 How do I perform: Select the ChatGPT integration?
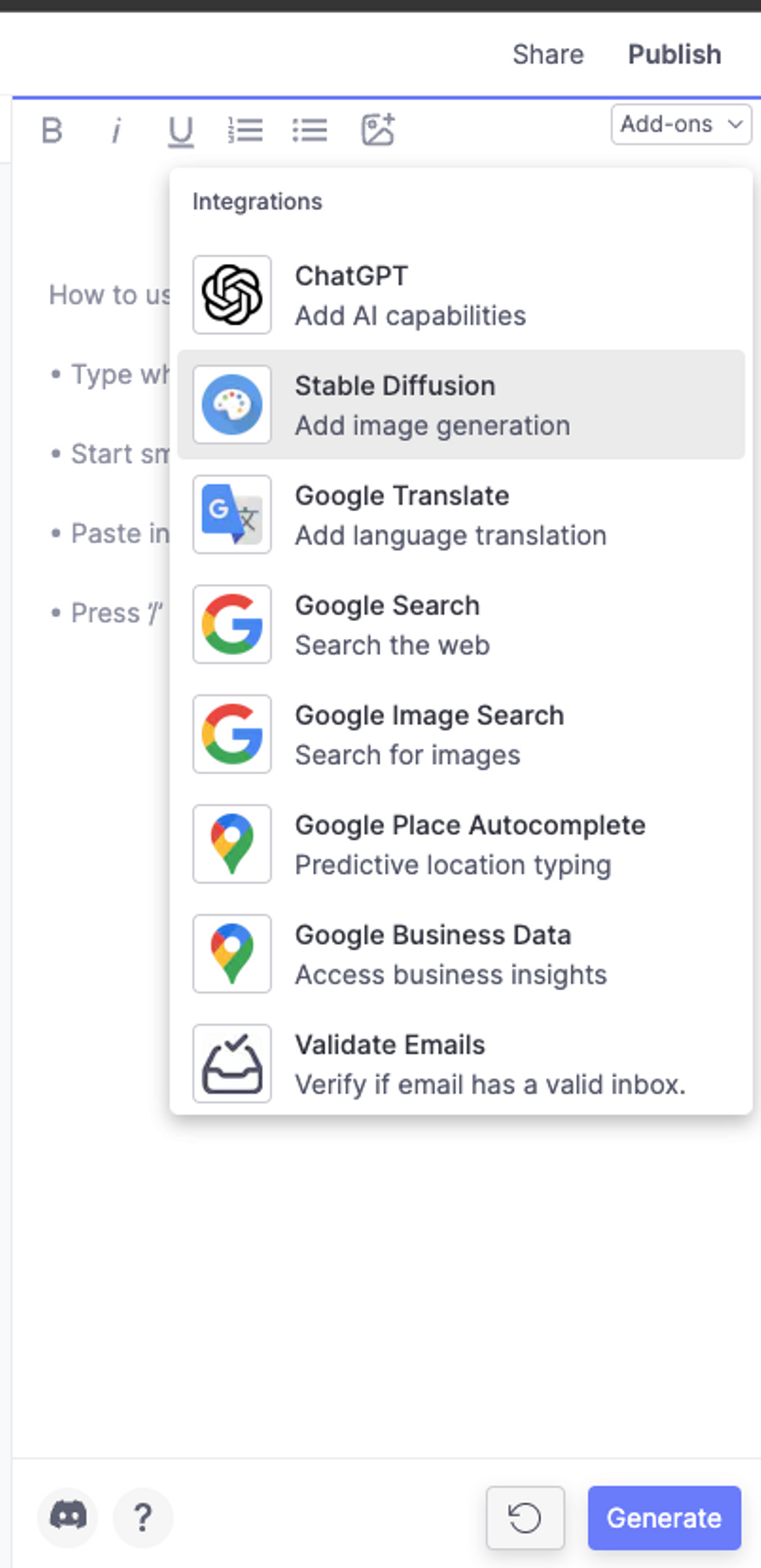pyautogui.click(x=460, y=295)
